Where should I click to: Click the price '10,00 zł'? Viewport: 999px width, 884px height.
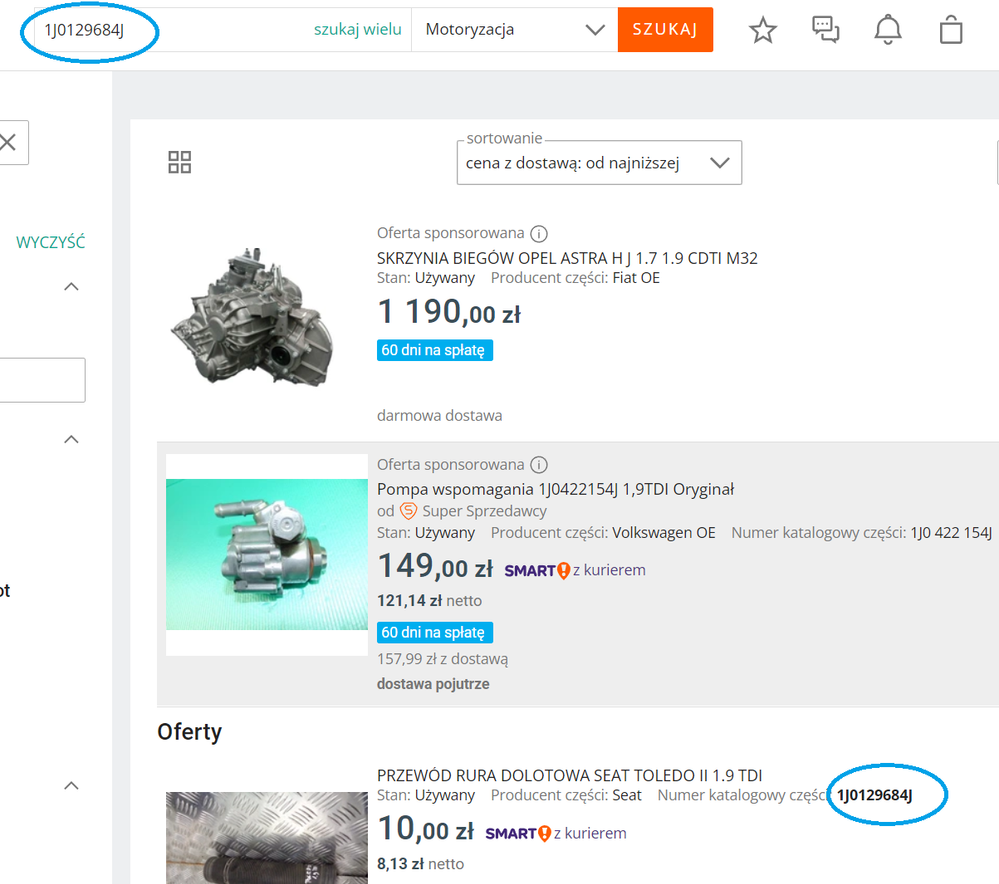426,829
